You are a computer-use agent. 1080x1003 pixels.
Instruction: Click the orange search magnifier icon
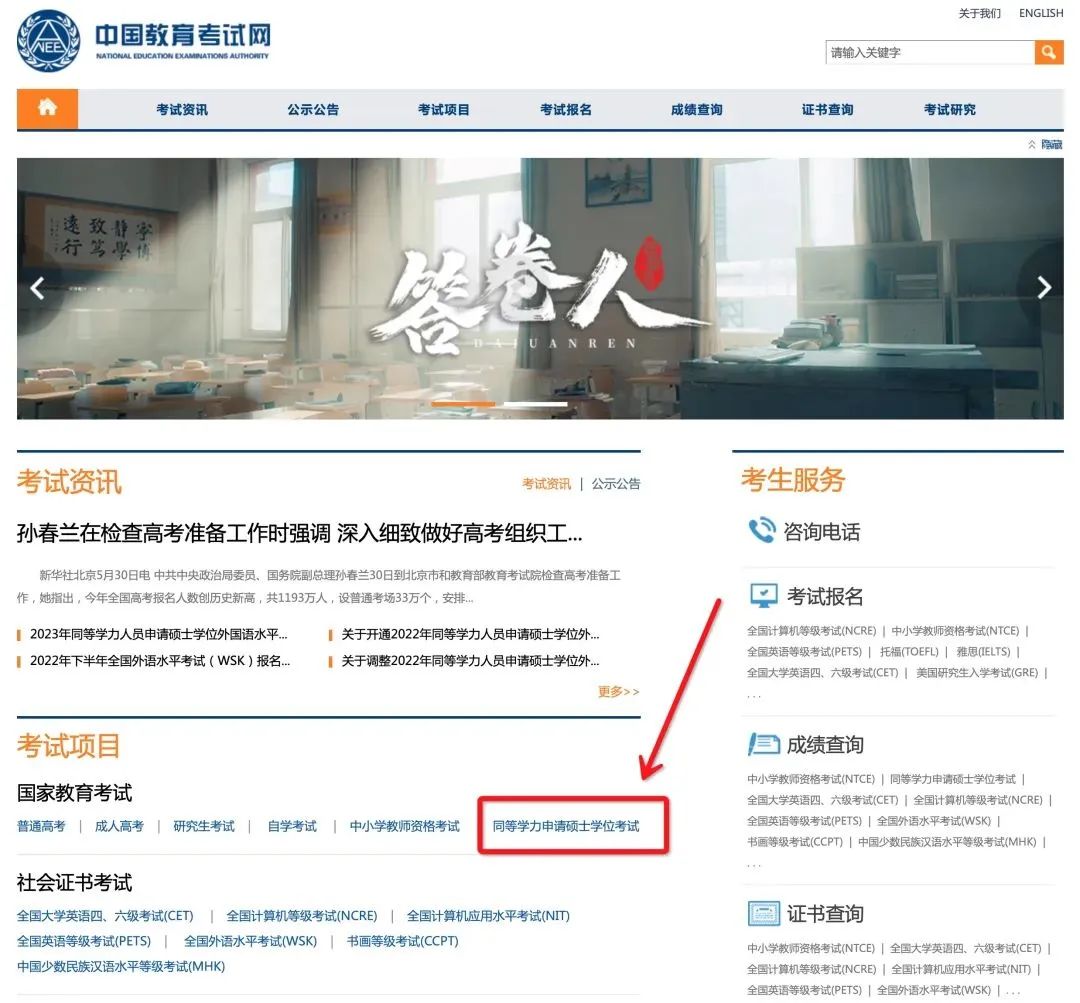pyautogui.click(x=1048, y=51)
